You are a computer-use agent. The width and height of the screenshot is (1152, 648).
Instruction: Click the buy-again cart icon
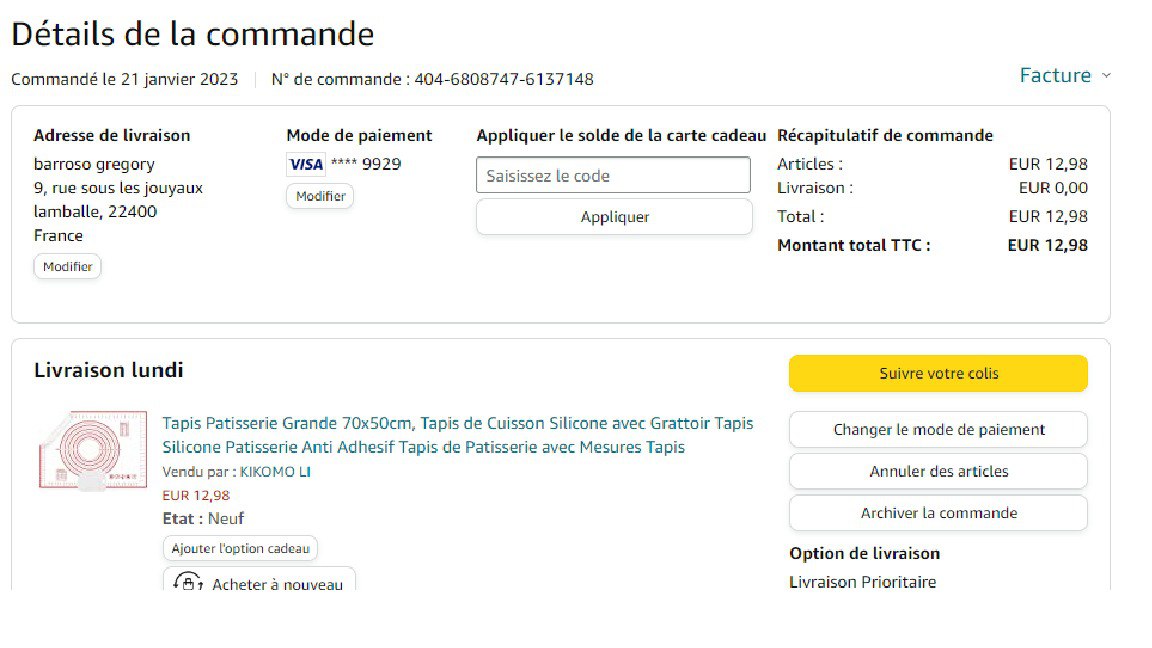point(187,583)
